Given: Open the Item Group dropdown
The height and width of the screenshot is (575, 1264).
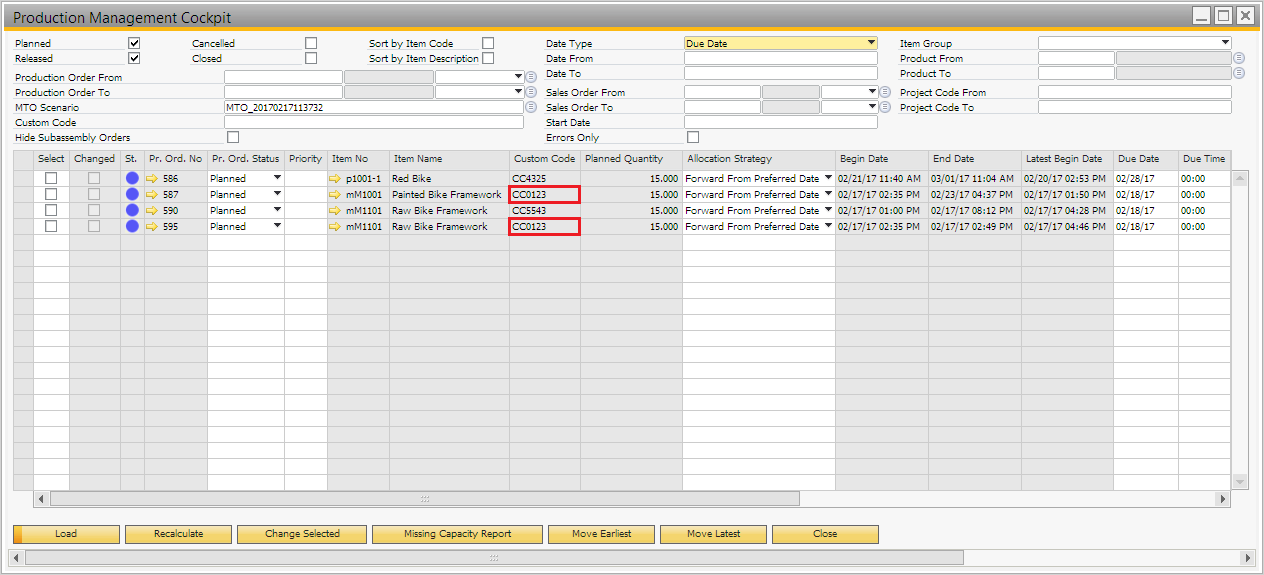Looking at the screenshot, I should 1225,43.
